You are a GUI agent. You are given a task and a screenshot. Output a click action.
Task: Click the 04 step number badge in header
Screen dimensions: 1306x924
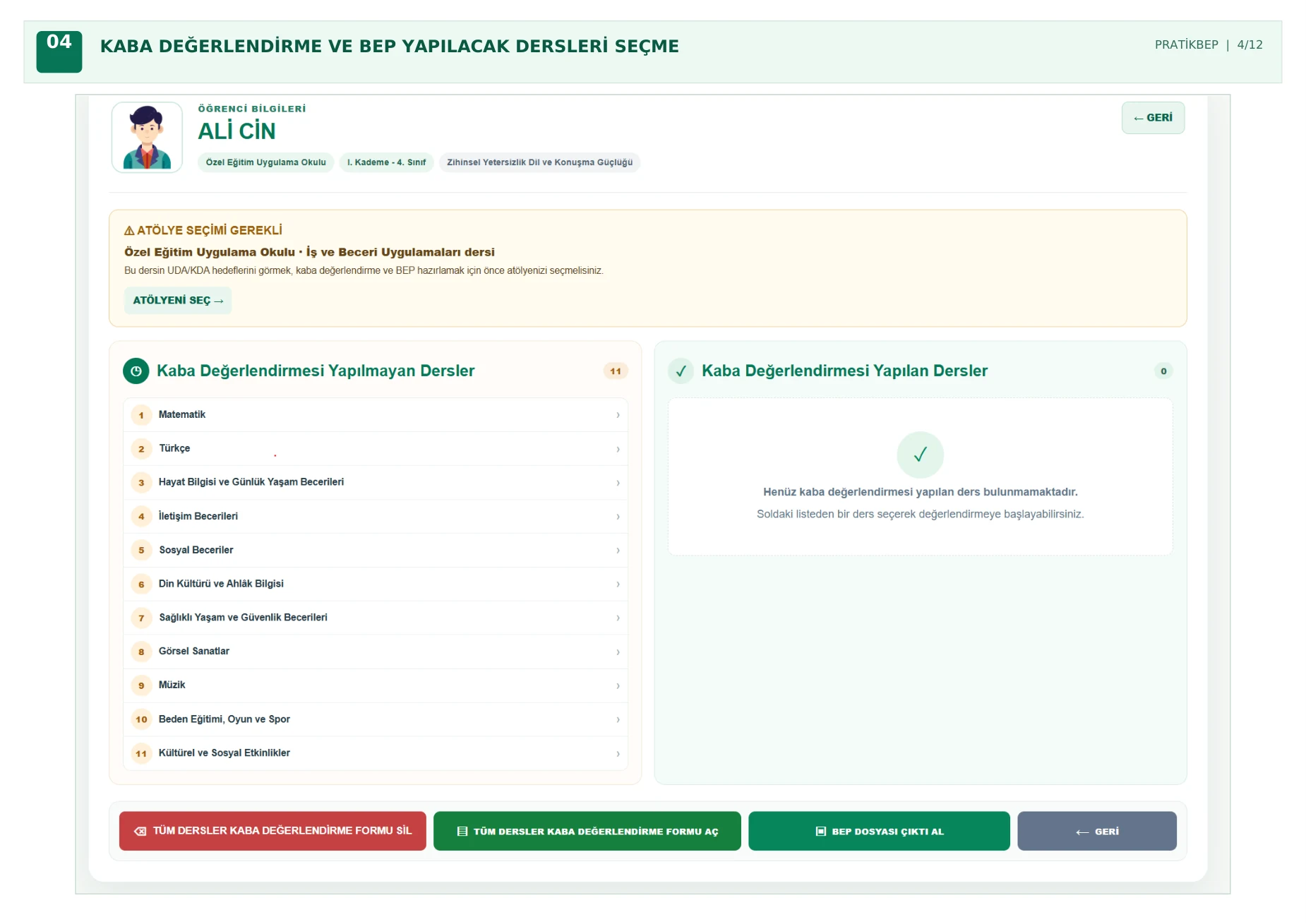[x=59, y=52]
